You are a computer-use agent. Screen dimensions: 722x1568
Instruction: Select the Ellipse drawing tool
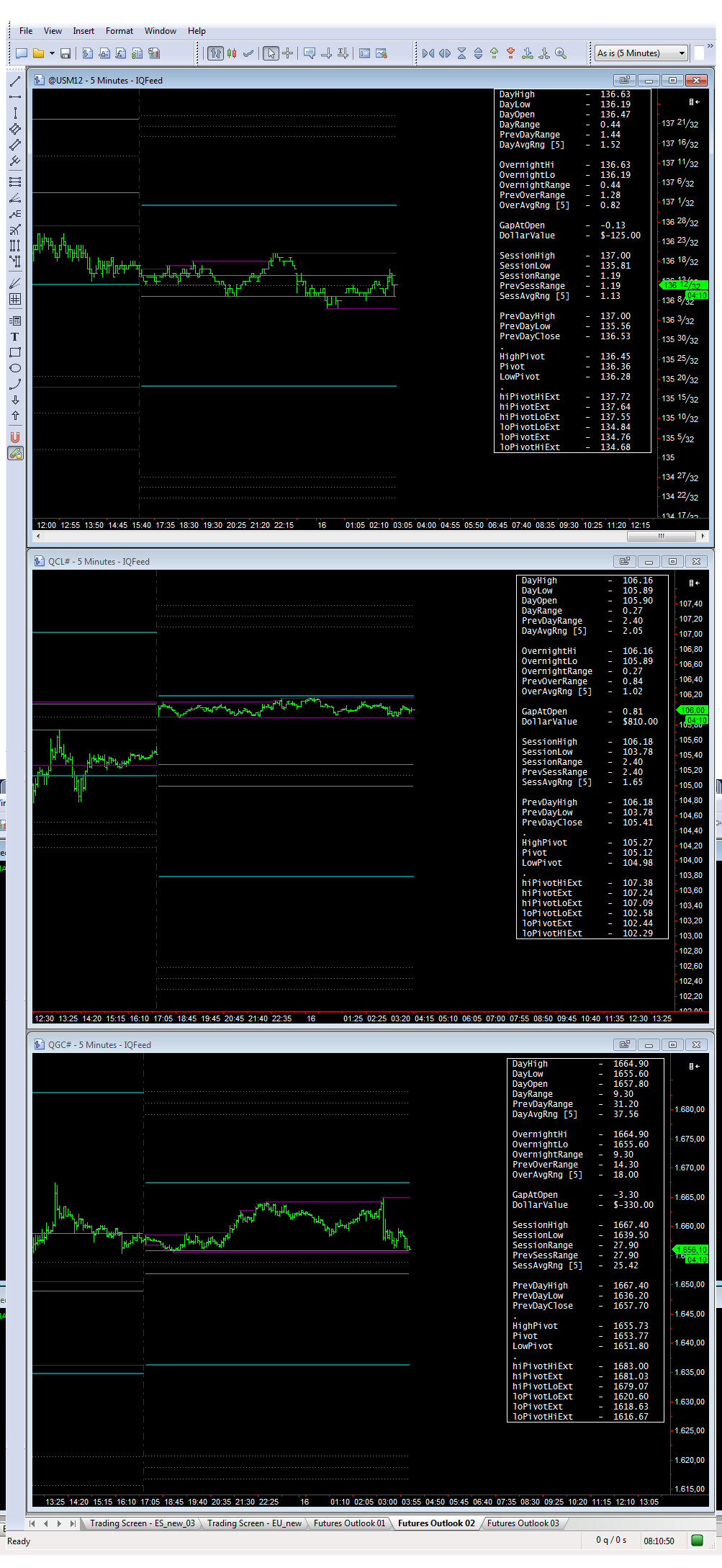click(15, 368)
